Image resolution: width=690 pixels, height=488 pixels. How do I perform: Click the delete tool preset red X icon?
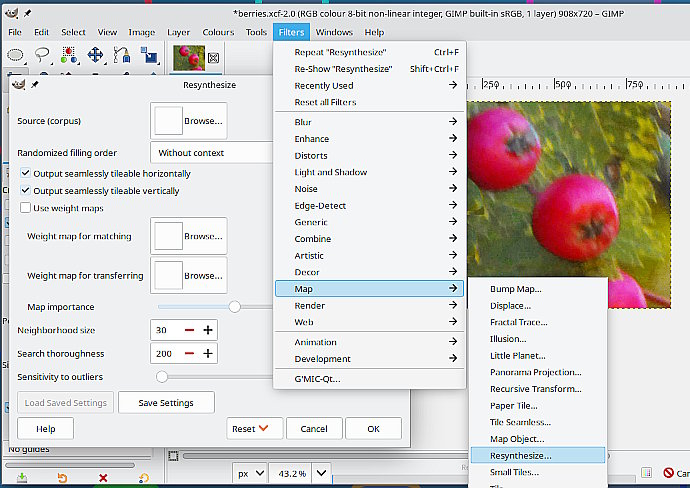[x=103, y=478]
